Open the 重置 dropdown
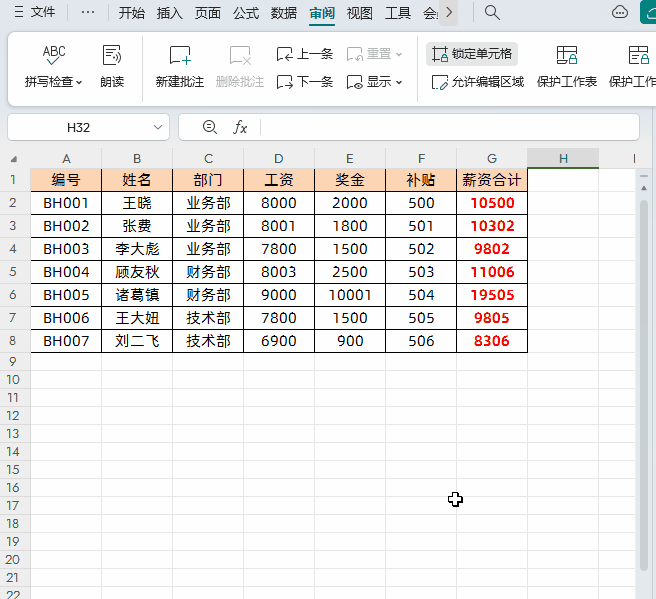 click(x=374, y=54)
